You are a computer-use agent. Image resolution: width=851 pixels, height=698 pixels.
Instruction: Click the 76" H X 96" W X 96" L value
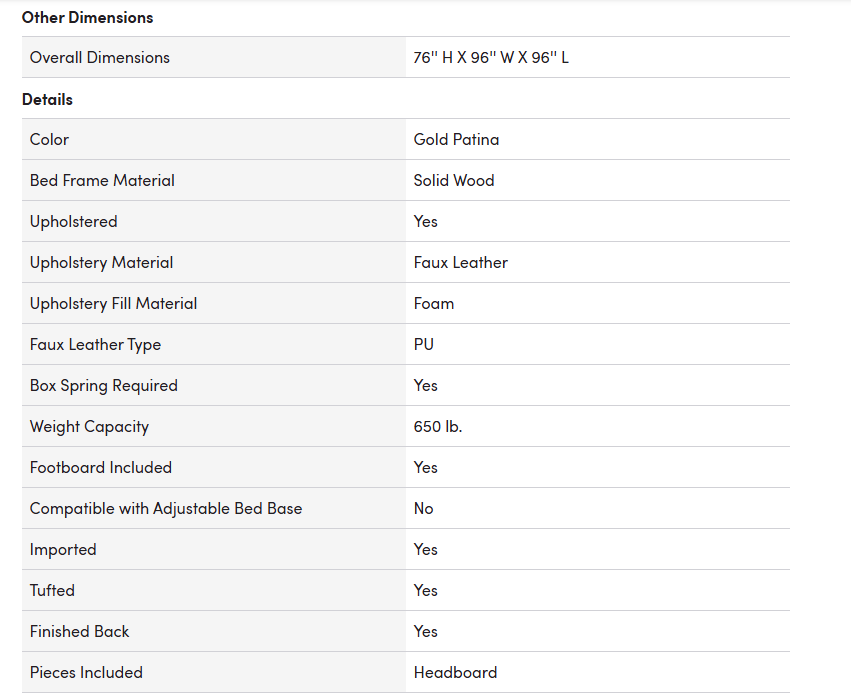click(x=491, y=58)
